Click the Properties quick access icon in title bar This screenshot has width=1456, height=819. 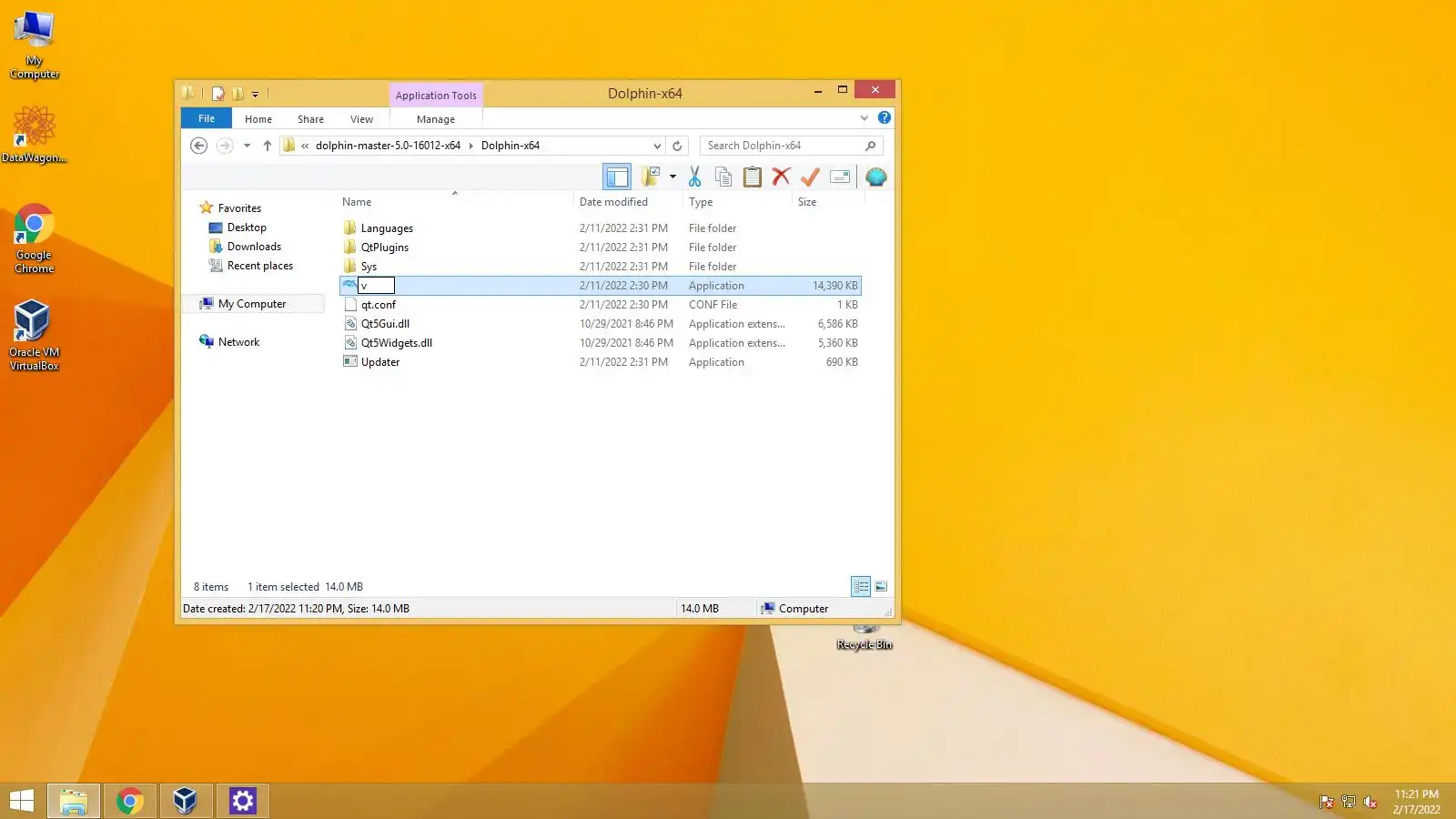(x=218, y=93)
